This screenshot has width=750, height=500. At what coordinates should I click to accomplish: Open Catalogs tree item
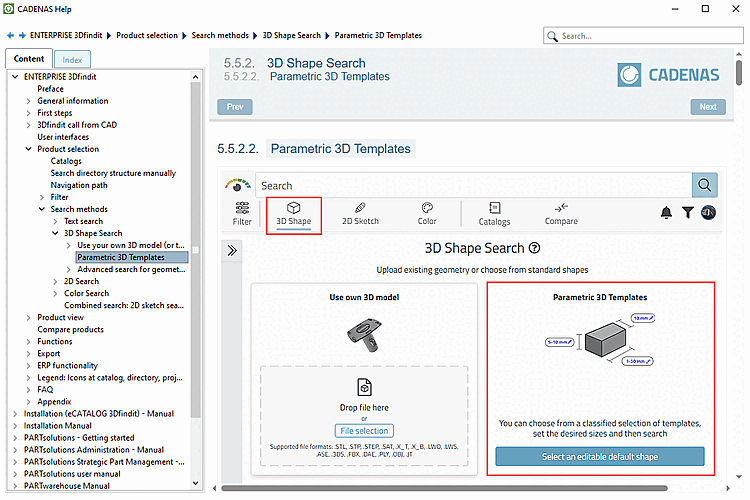point(66,161)
